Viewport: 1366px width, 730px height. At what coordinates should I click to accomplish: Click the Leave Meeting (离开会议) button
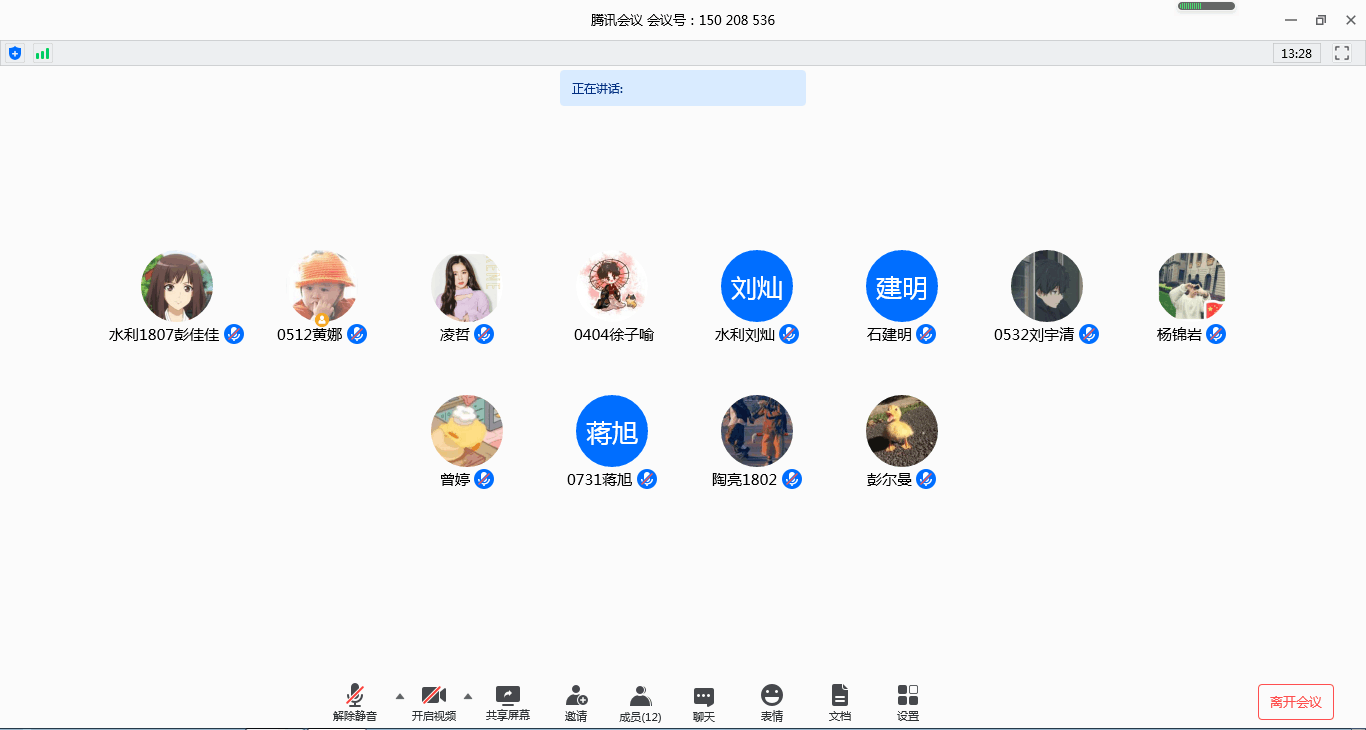(x=1296, y=702)
